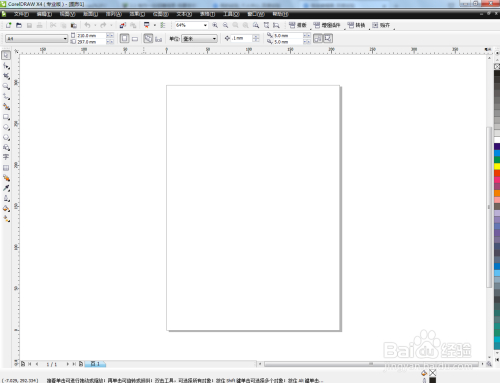Screen dimensions: 500x383
Task: Select the Crop tool in toolbox
Action: coord(6,76)
